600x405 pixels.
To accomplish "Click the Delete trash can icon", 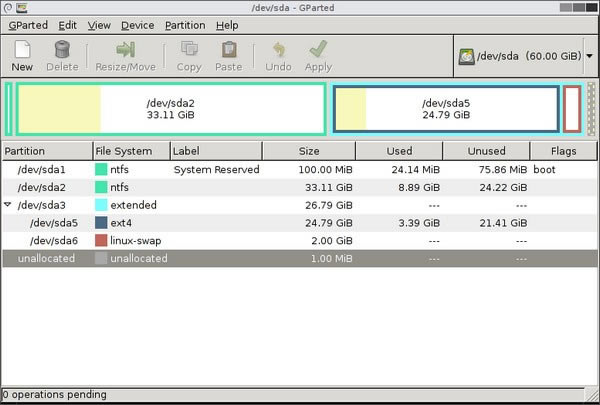I will pos(62,50).
